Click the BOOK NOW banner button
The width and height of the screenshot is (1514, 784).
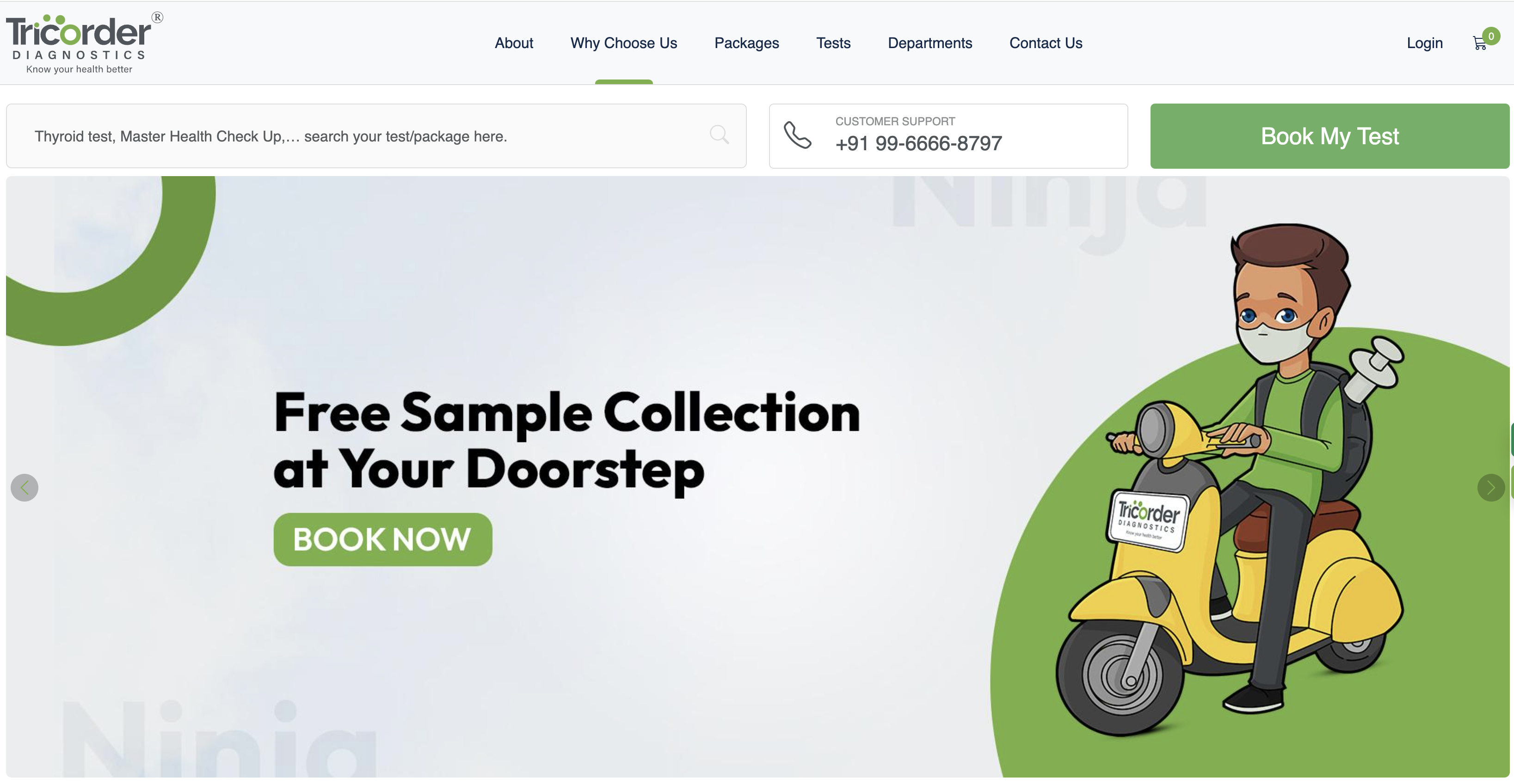[x=382, y=539]
